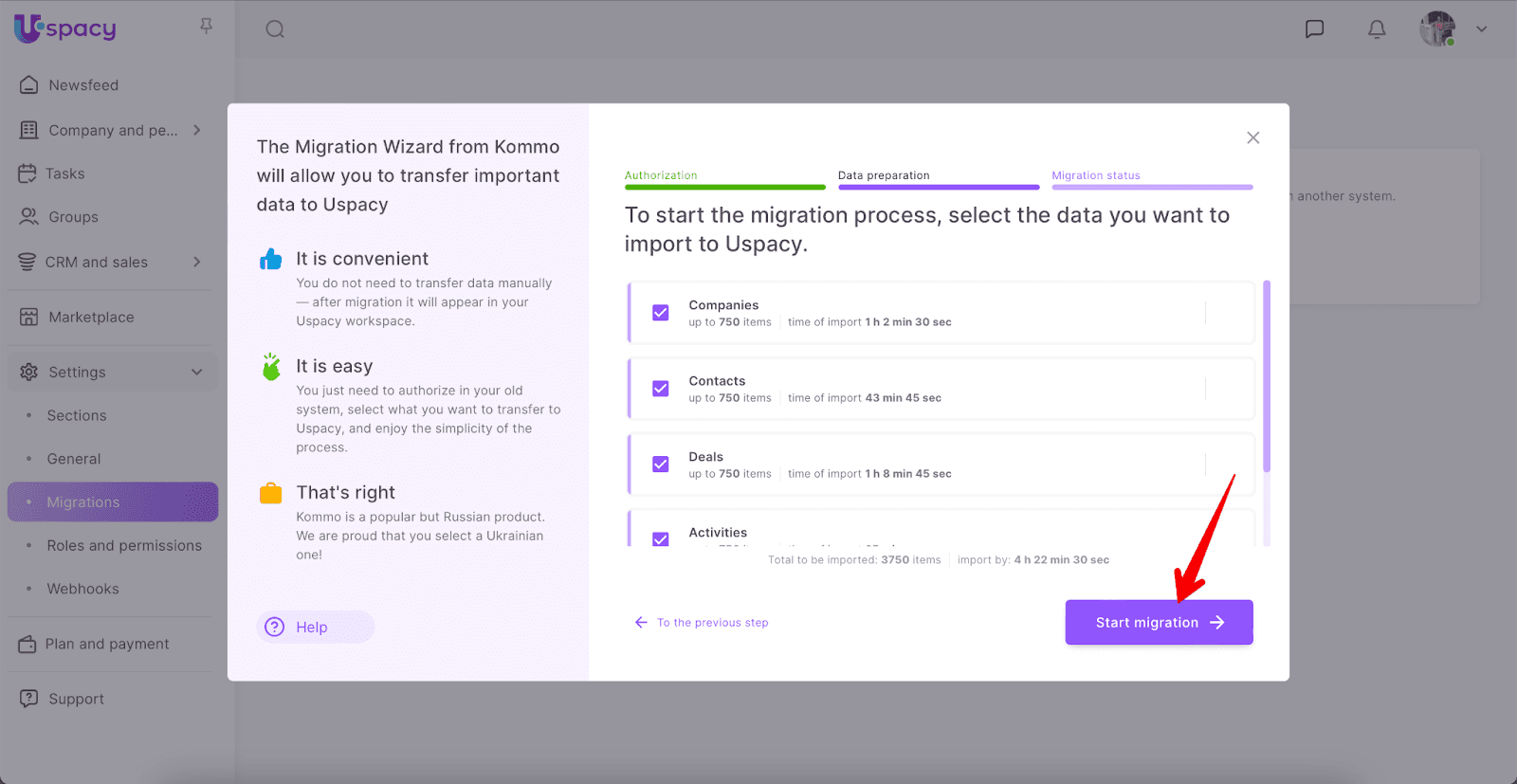Click the Company building icon
1517x784 pixels.
point(29,130)
